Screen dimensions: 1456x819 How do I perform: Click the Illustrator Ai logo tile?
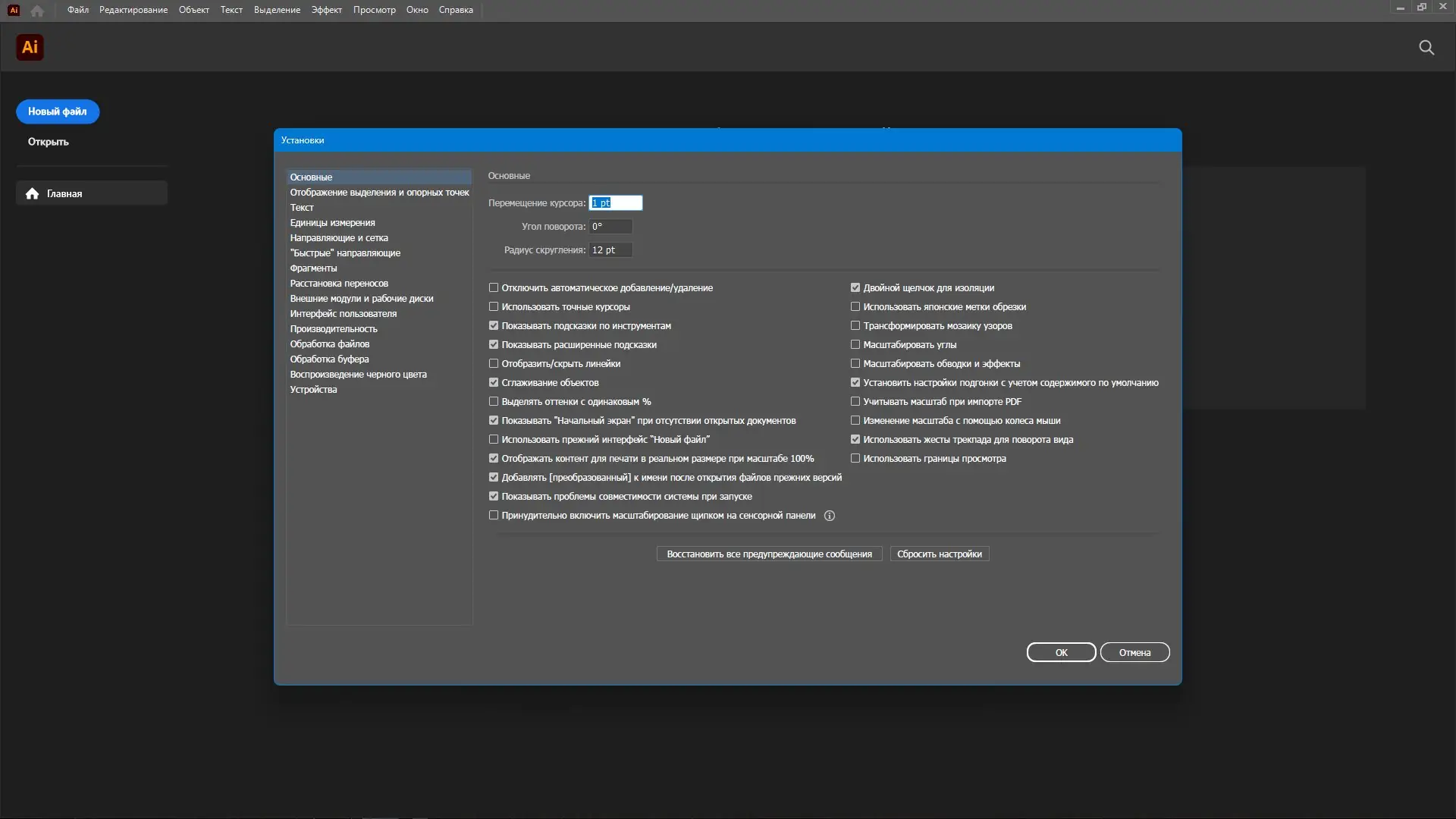coord(30,48)
